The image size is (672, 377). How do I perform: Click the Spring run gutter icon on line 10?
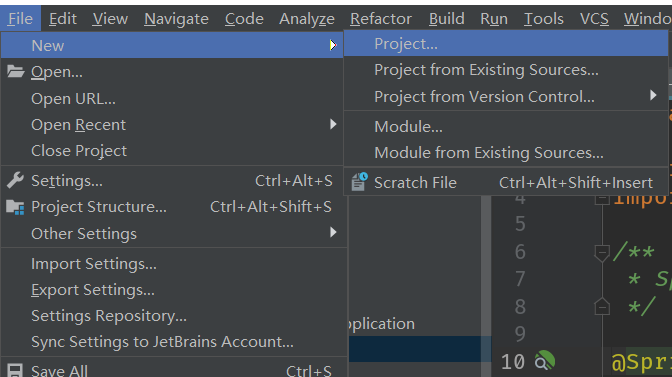(545, 361)
